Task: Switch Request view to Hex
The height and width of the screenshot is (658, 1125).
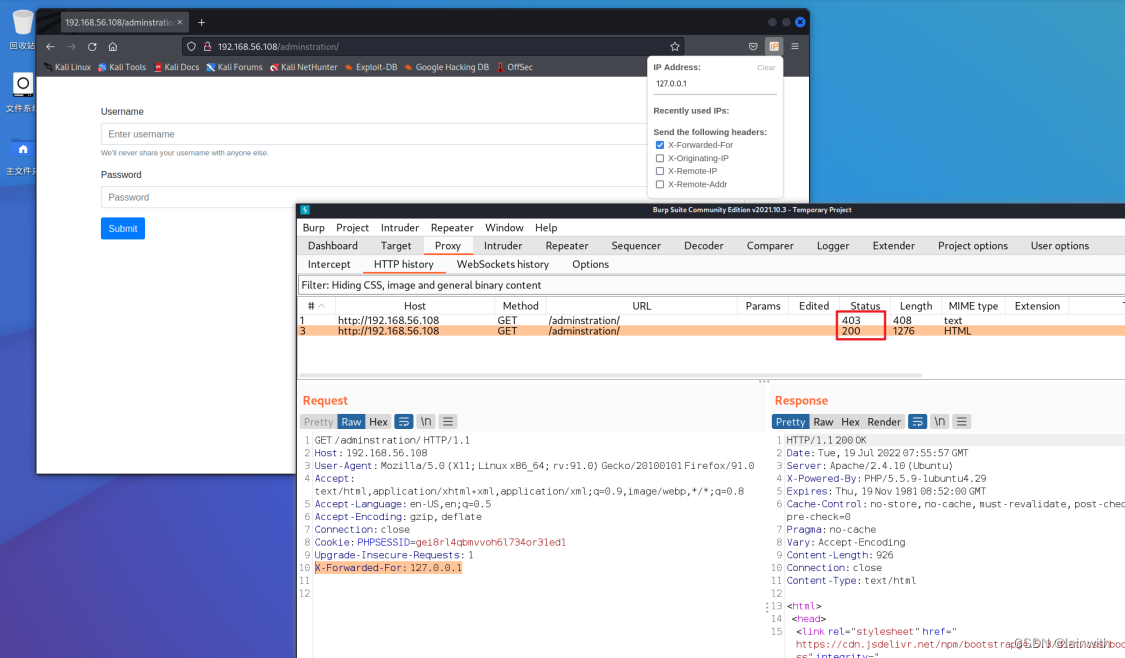Action: pyautogui.click(x=378, y=422)
